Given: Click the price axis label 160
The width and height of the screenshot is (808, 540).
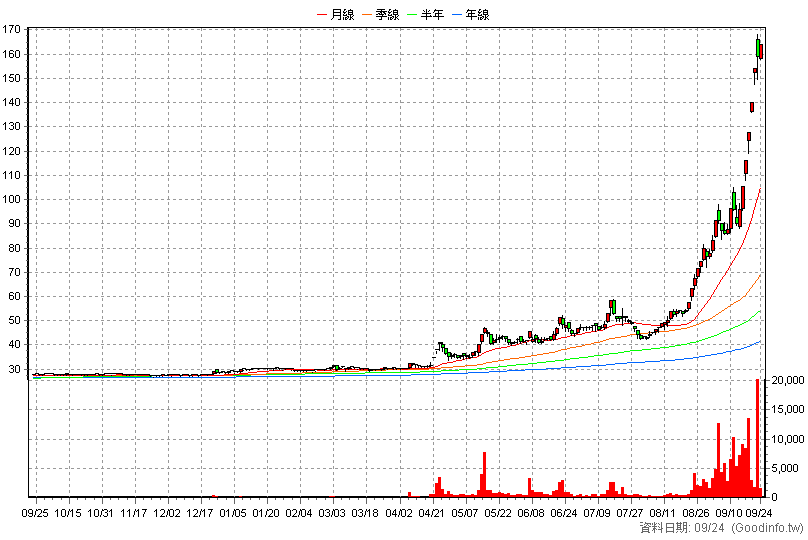Looking at the screenshot, I should (x=11, y=54).
